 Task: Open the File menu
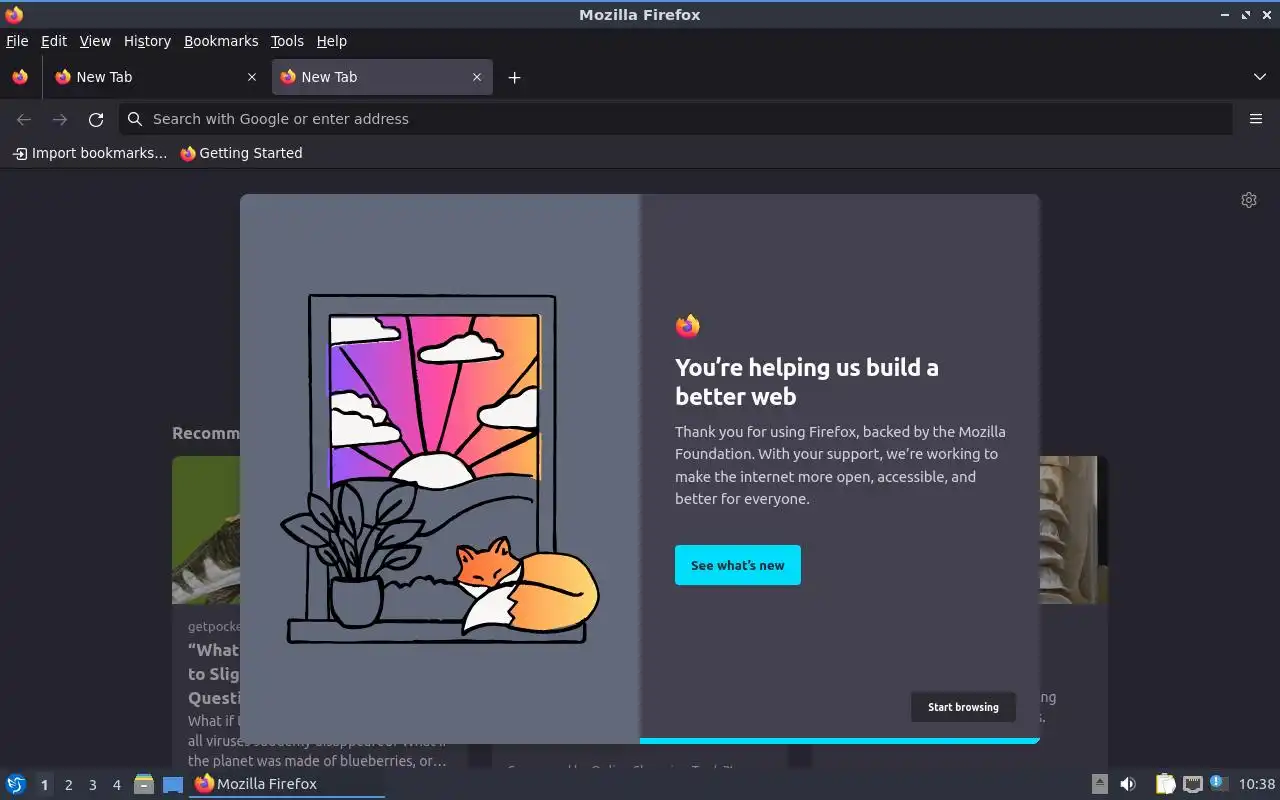click(17, 41)
